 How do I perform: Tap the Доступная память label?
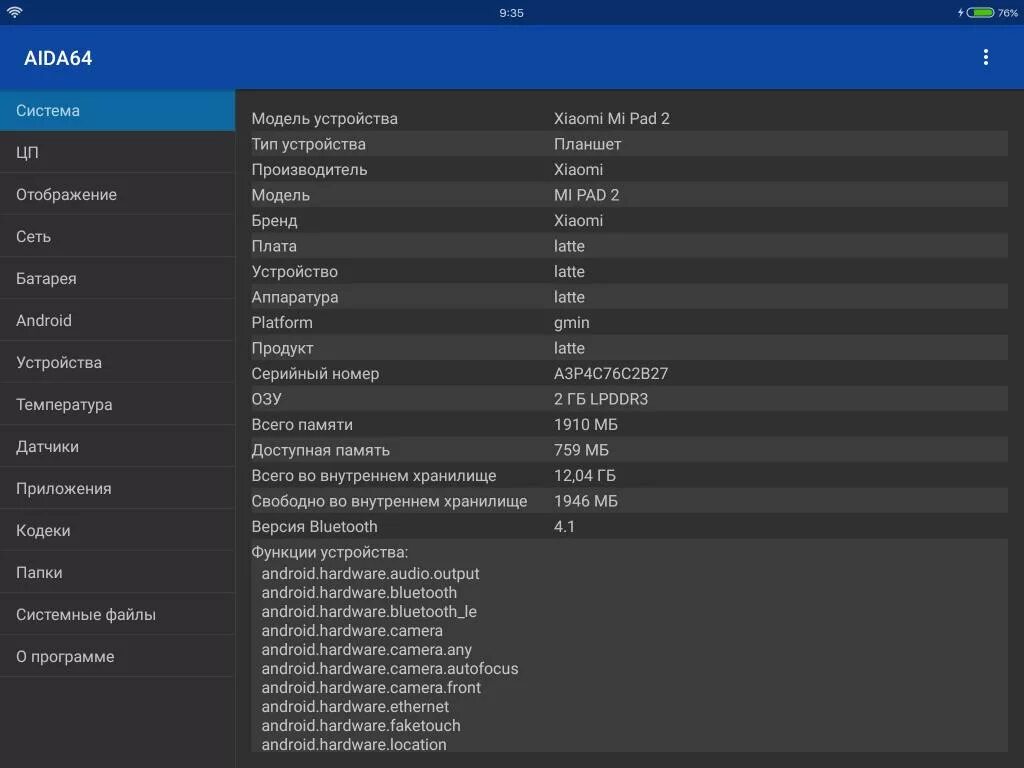320,450
